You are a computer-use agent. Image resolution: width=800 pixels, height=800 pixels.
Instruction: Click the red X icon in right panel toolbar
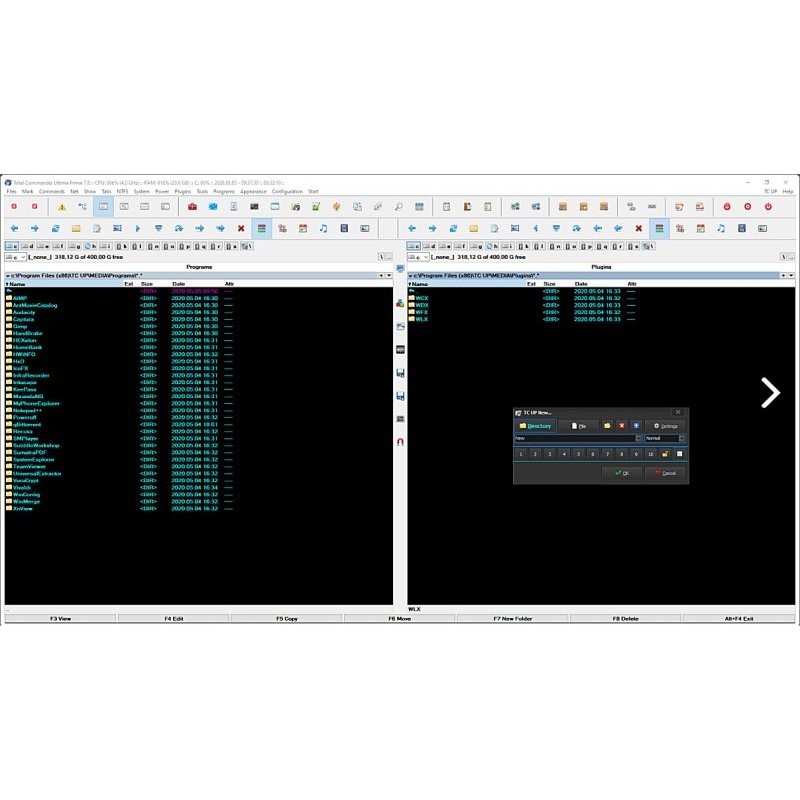coord(638,228)
